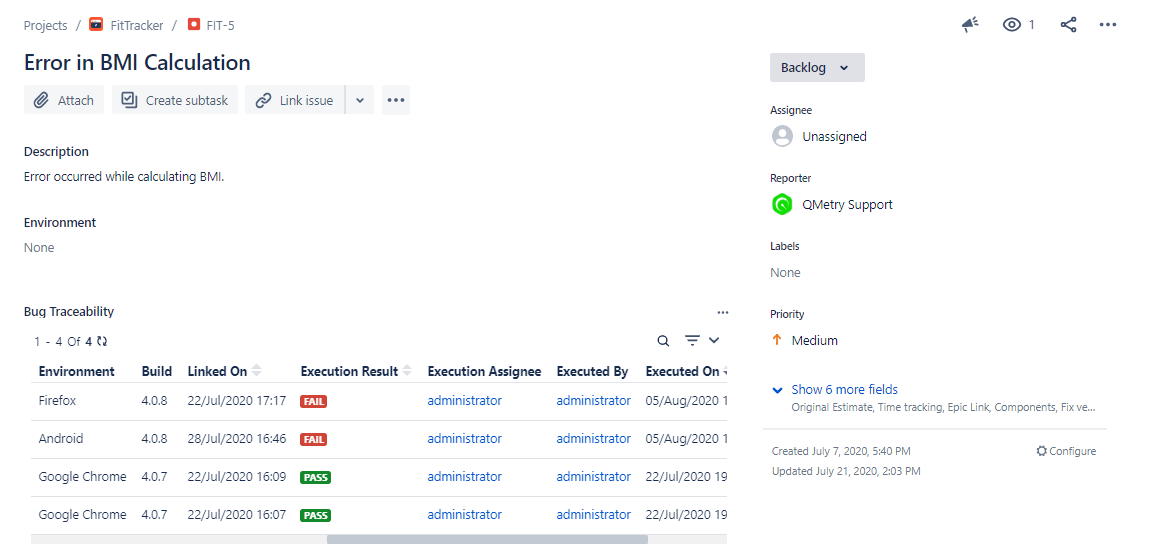Click description text Error occurred while calculating BMI
Image resolution: width=1157 pixels, height=551 pixels.
point(123,176)
